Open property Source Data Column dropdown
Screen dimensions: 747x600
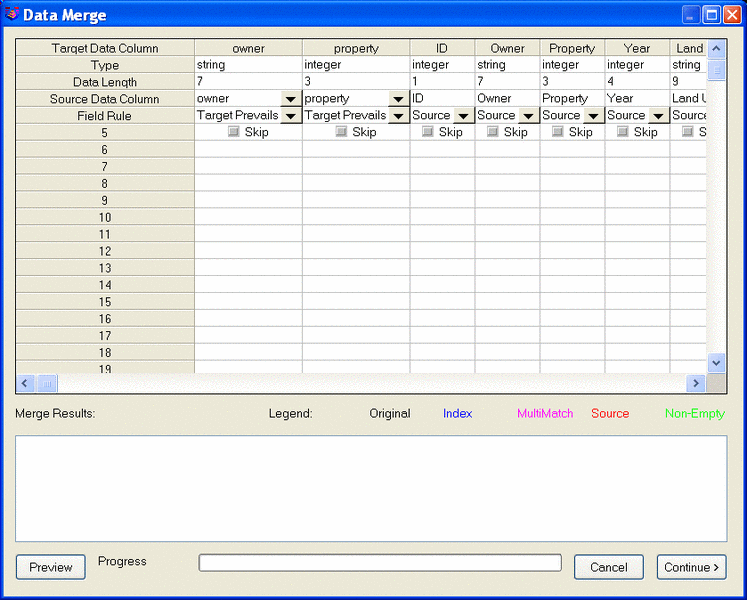click(398, 99)
